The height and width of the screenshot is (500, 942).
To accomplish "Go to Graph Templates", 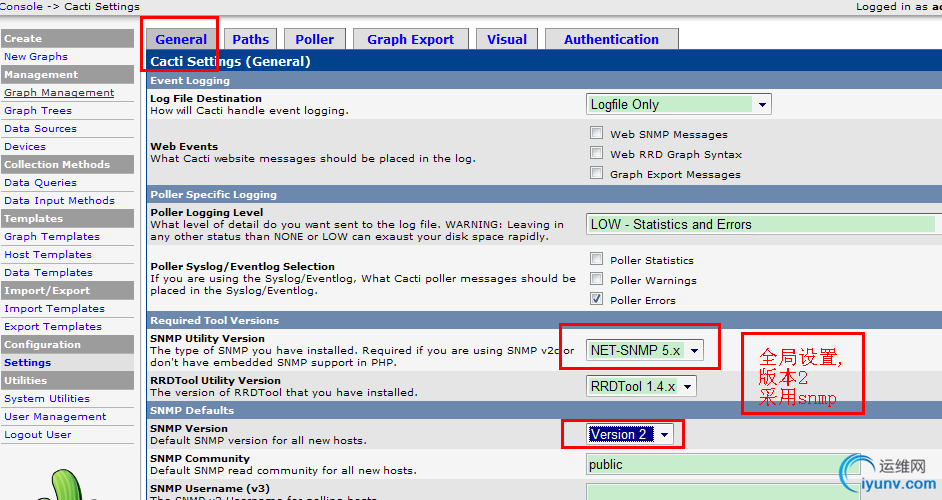I will [x=52, y=237].
